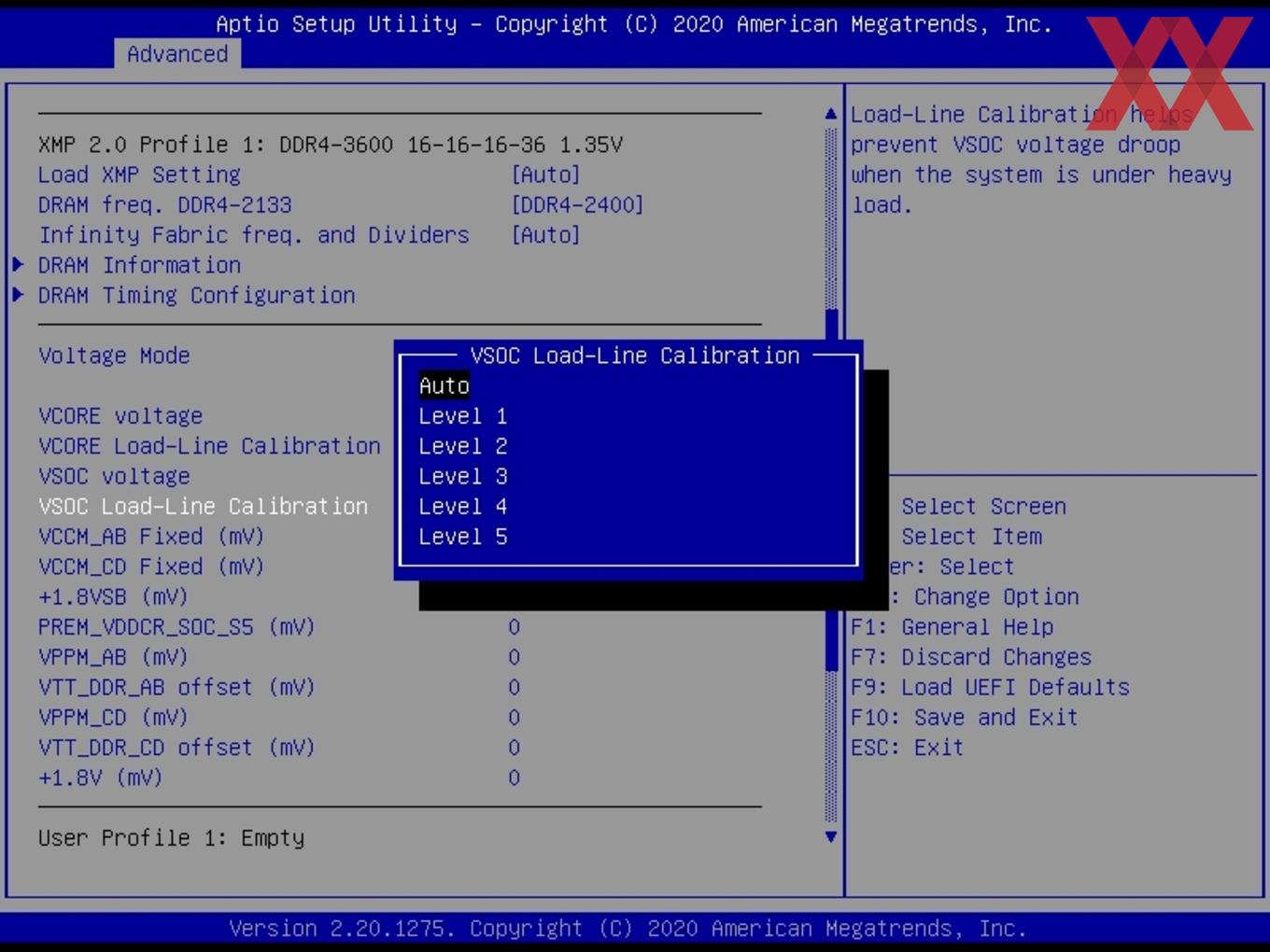Viewport: 1270px width, 952px height.
Task: Select VCORE Load-Line Calibration option
Action: click(209, 446)
